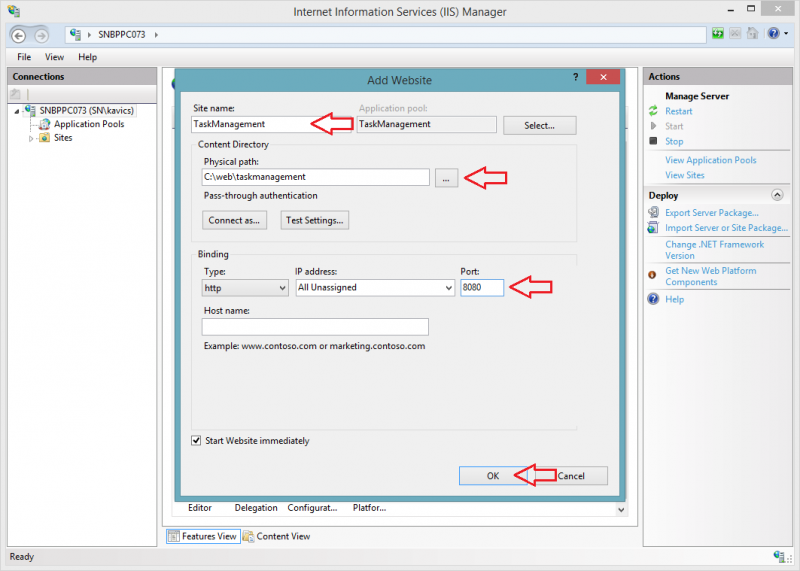800x571 pixels.
Task: Click the Physical path text field
Action: [x=316, y=177]
